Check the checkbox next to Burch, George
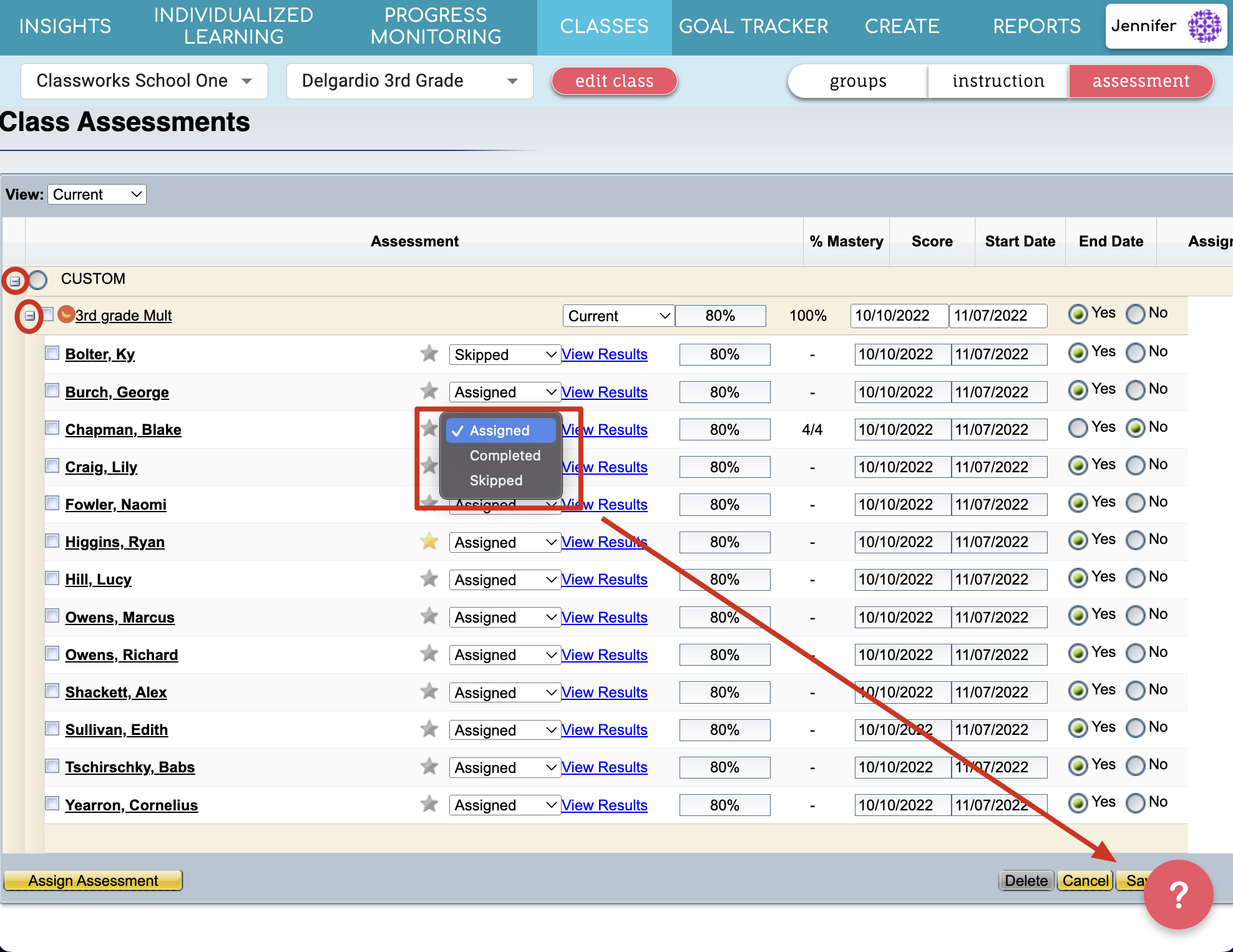The image size is (1233, 952). point(52,390)
